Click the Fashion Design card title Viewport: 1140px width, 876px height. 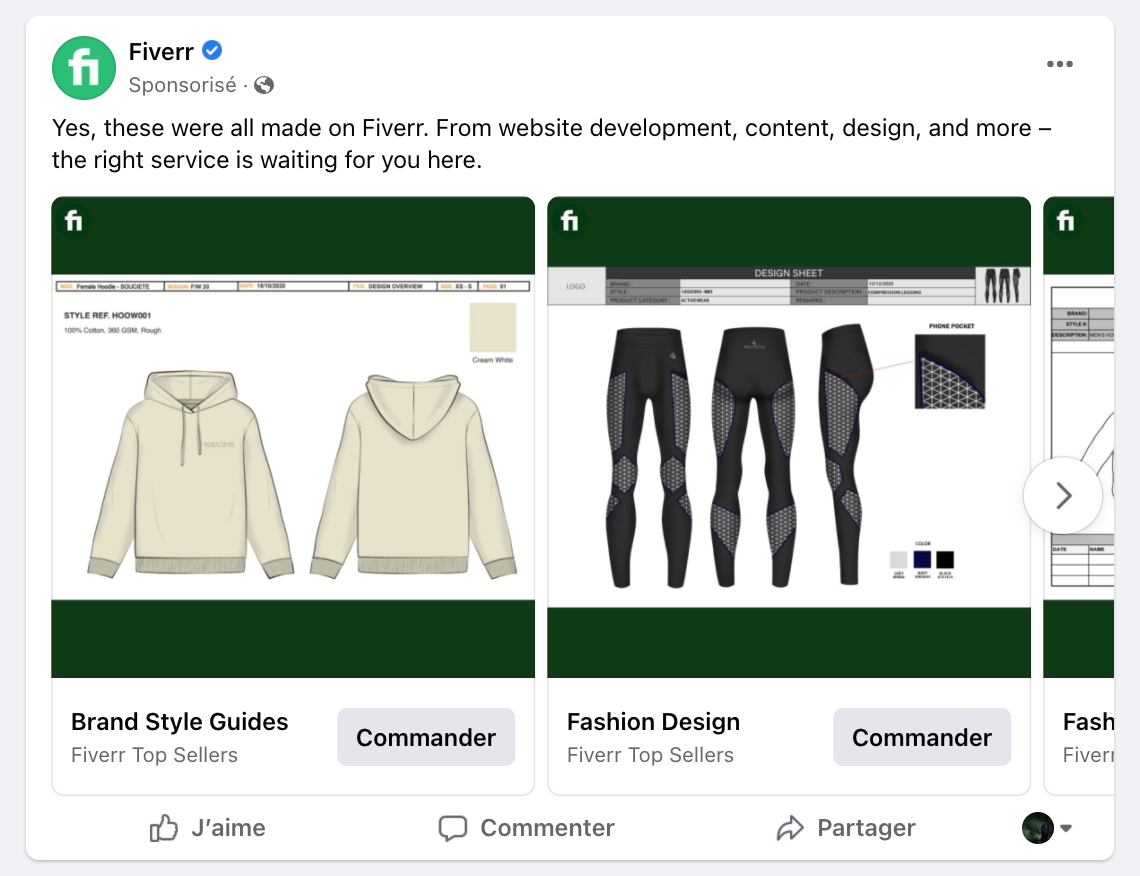(653, 722)
